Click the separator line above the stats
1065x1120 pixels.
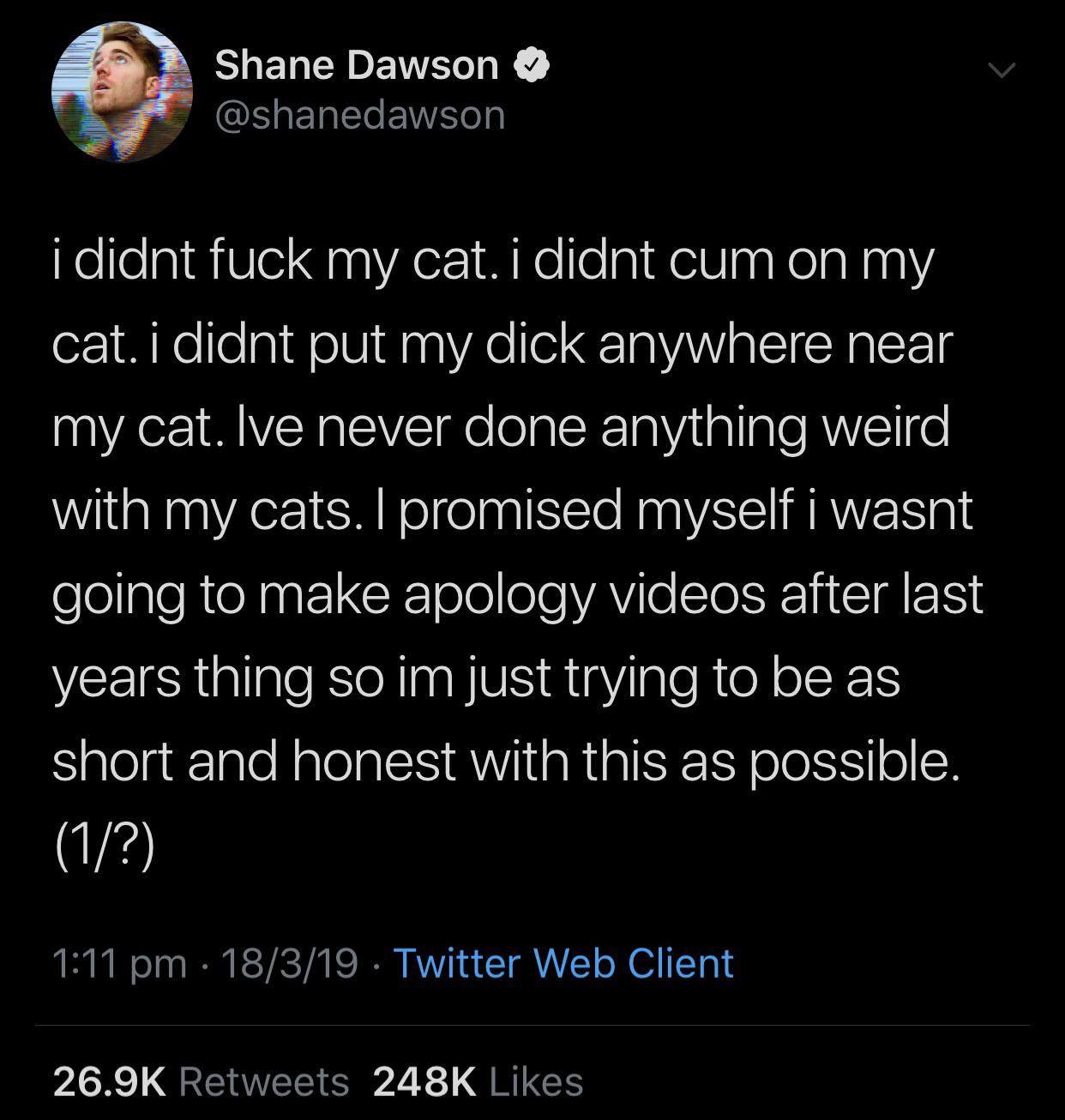[x=532, y=1022]
